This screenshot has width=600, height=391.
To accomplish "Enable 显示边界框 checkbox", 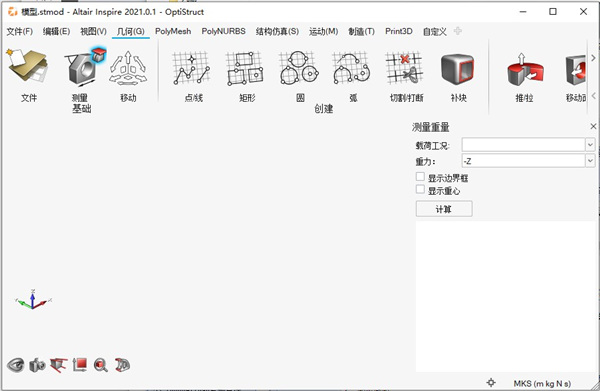I will coord(420,177).
